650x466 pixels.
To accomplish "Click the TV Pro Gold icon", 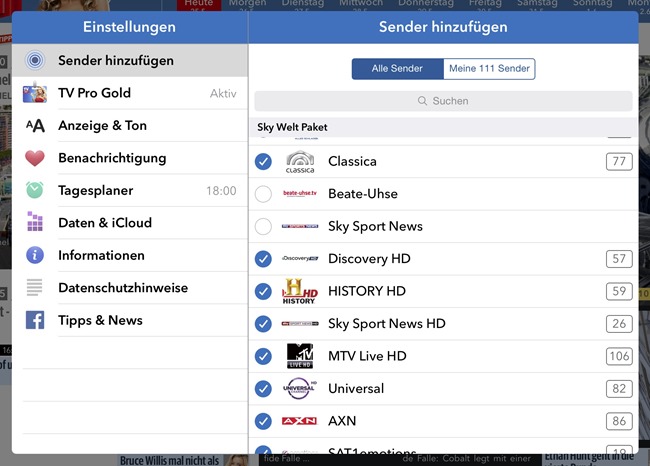I will pos(35,93).
